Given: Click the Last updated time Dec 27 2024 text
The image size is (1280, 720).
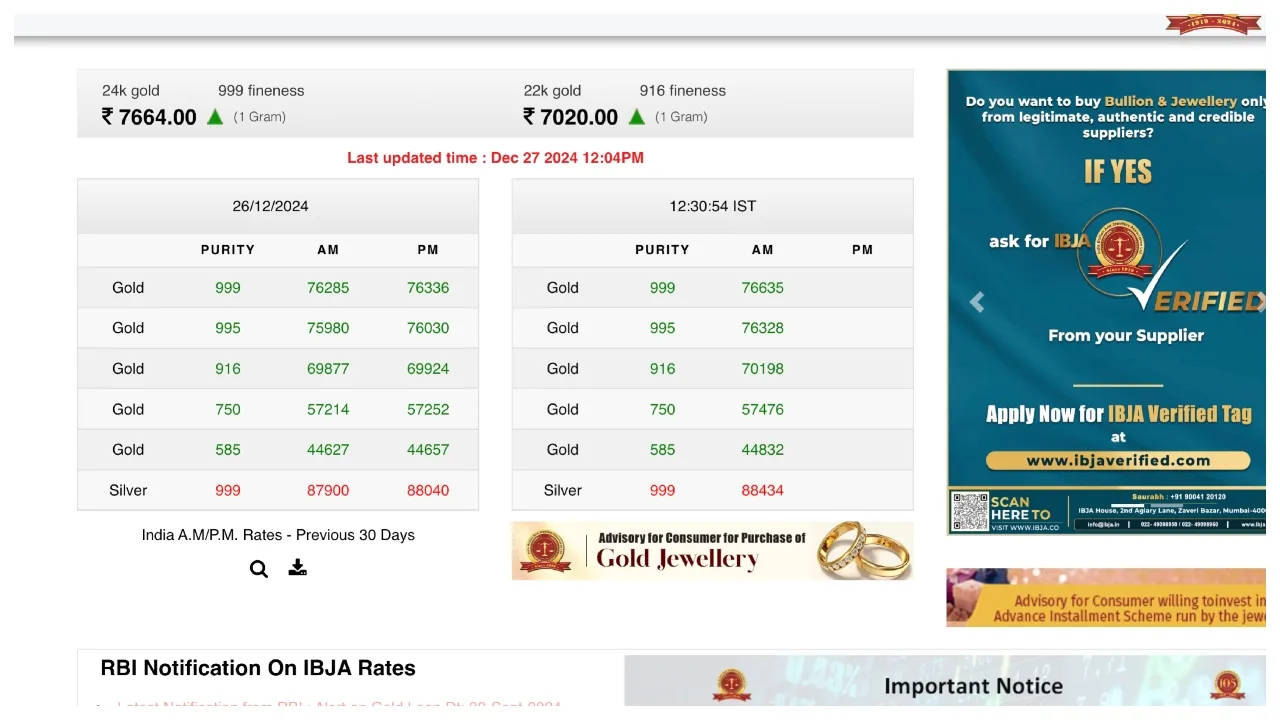Looking at the screenshot, I should (495, 158).
